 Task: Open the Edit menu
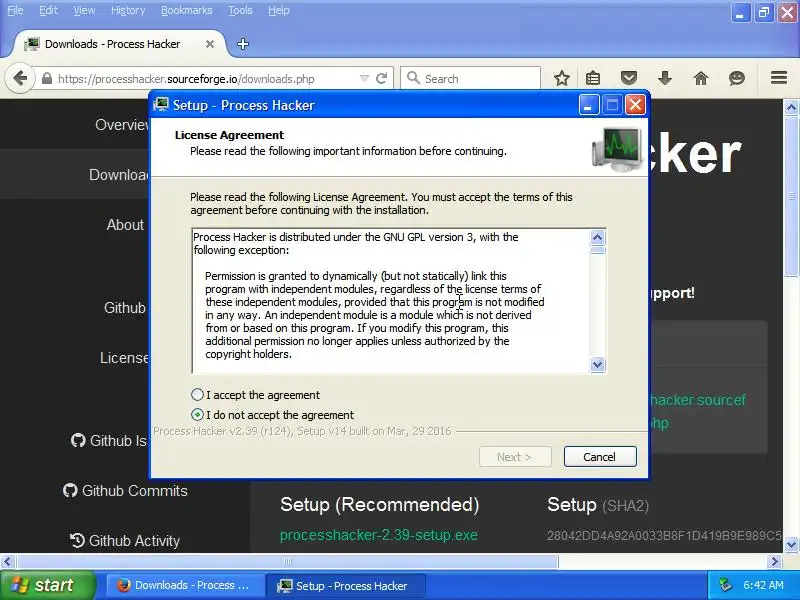click(x=48, y=10)
